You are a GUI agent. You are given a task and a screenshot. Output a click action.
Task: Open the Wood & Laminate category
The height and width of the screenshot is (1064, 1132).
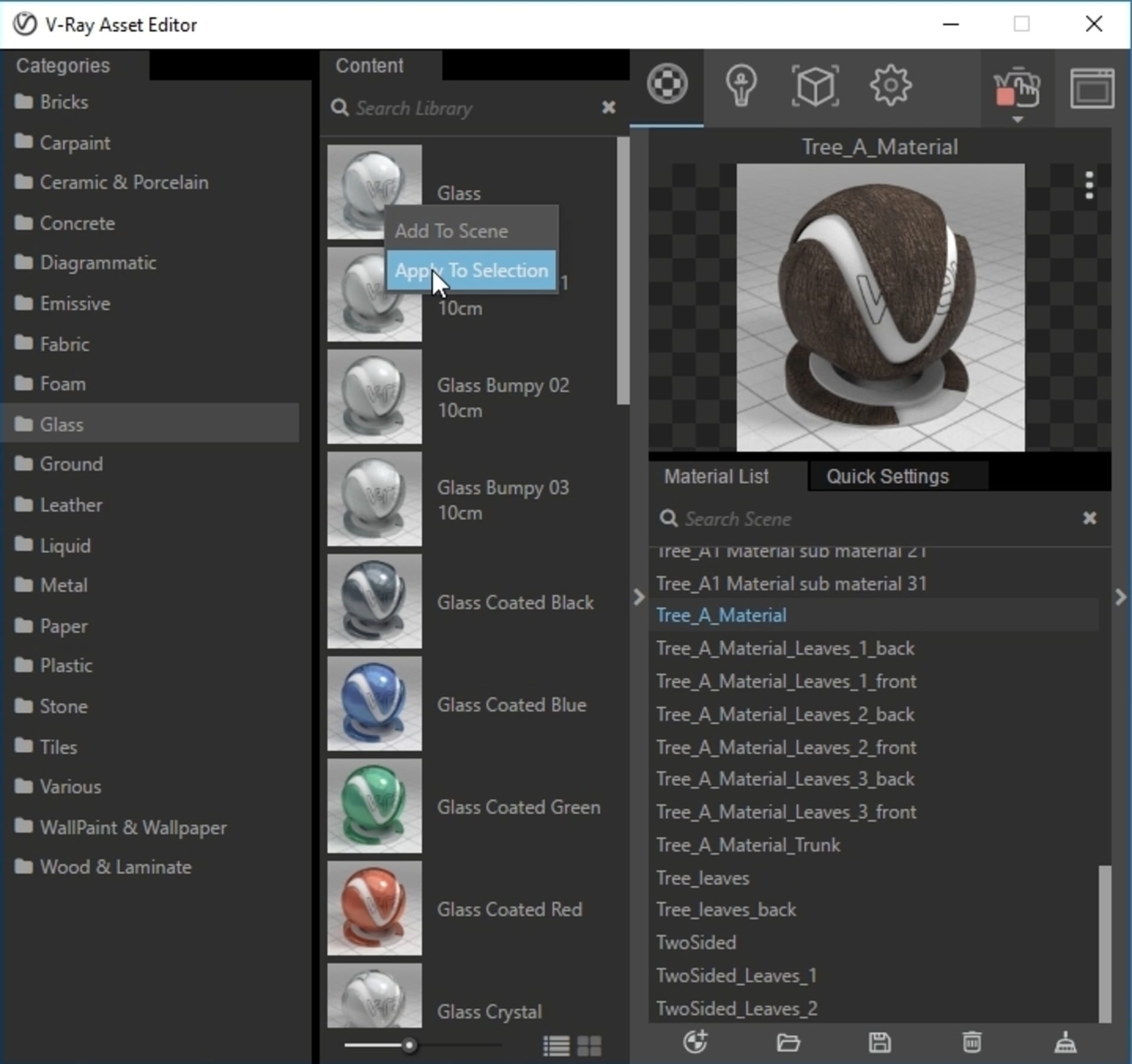103,867
